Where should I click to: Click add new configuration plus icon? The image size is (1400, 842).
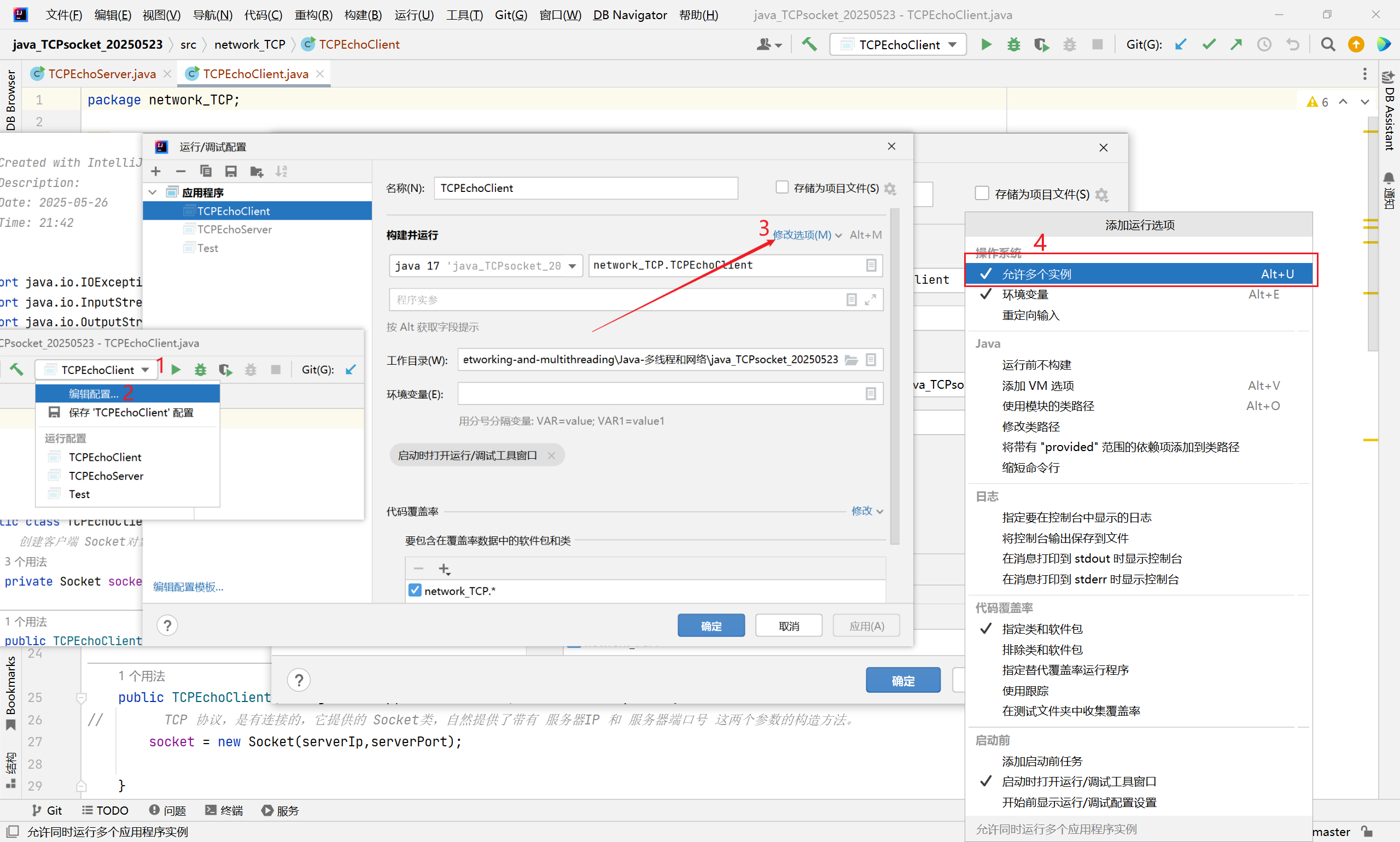156,171
